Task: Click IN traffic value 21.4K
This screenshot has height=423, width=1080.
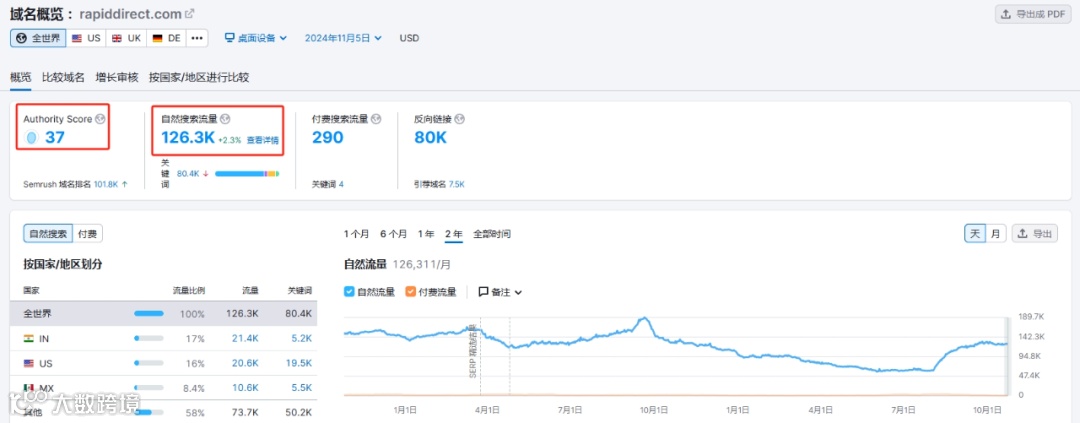Action: (x=246, y=339)
